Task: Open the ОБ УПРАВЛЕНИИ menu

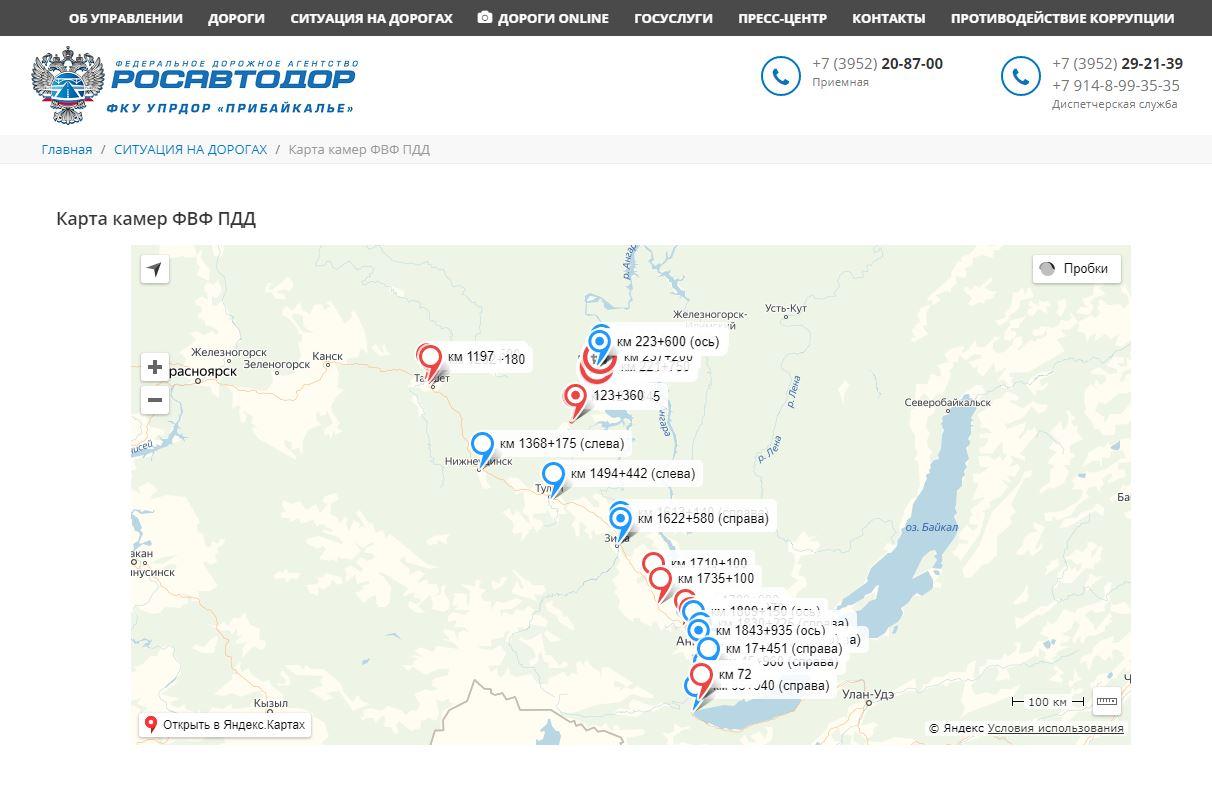Action: pos(125,18)
